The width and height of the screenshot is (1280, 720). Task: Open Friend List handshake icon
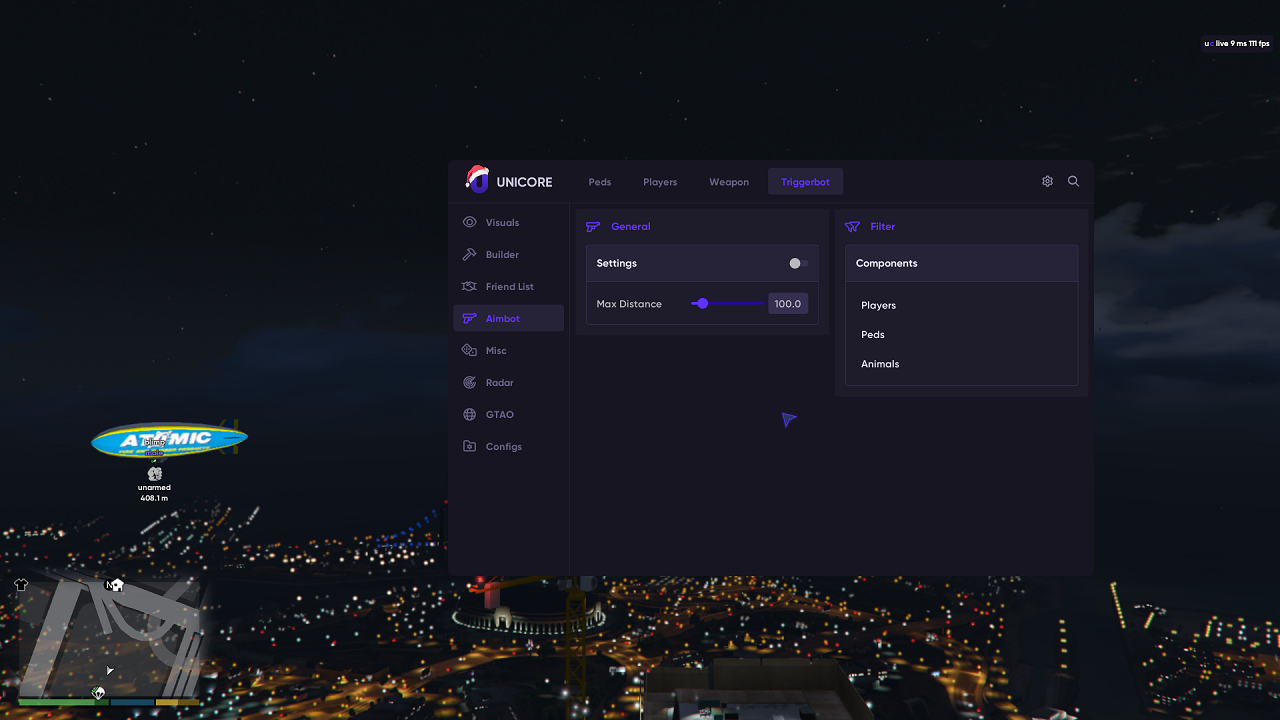(469, 286)
